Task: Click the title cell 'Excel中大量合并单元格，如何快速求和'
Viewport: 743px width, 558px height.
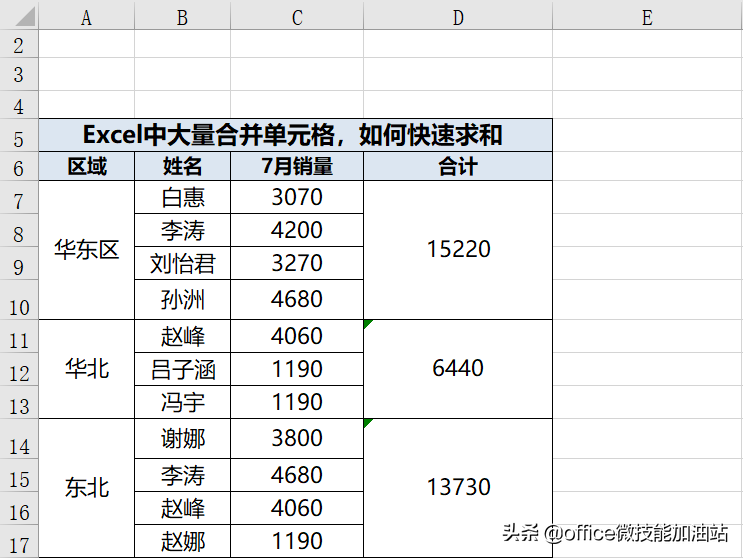Action: click(x=296, y=135)
